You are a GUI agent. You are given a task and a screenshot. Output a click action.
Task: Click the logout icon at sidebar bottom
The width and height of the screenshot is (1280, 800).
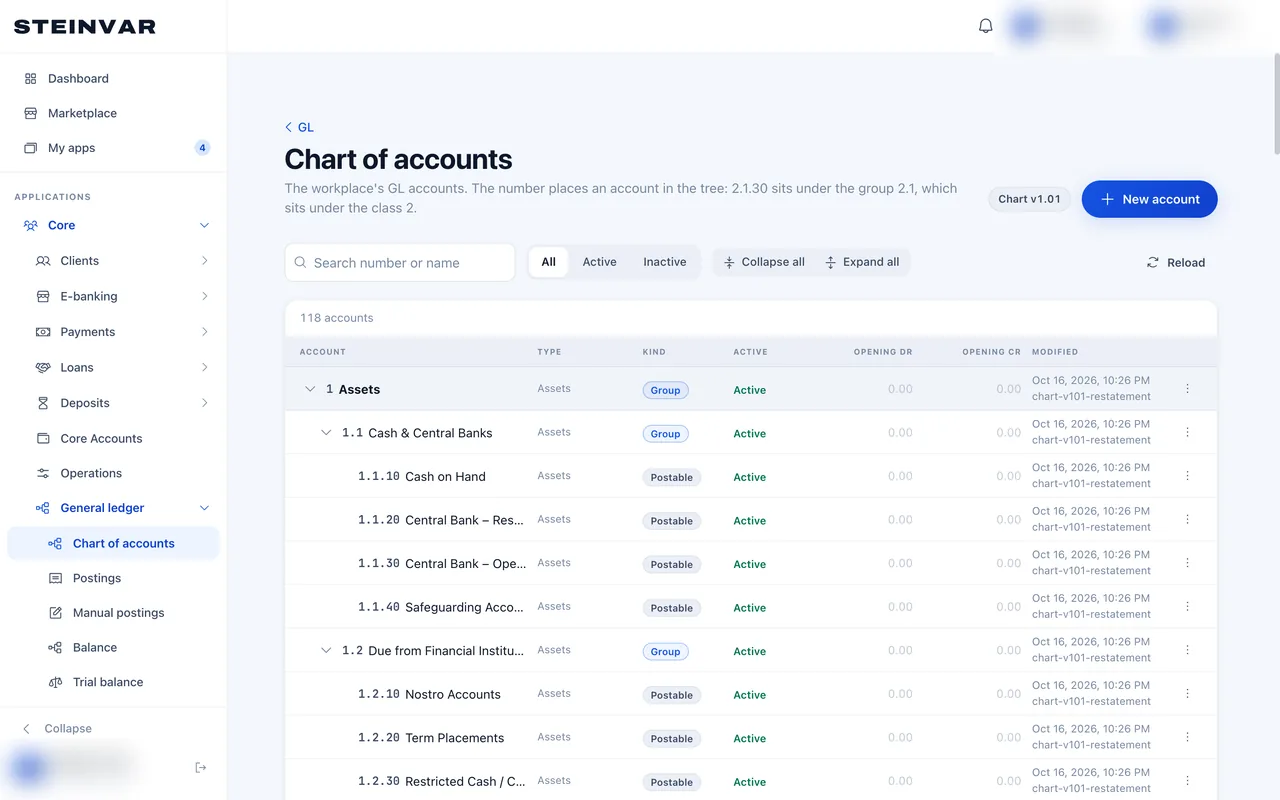click(x=201, y=767)
